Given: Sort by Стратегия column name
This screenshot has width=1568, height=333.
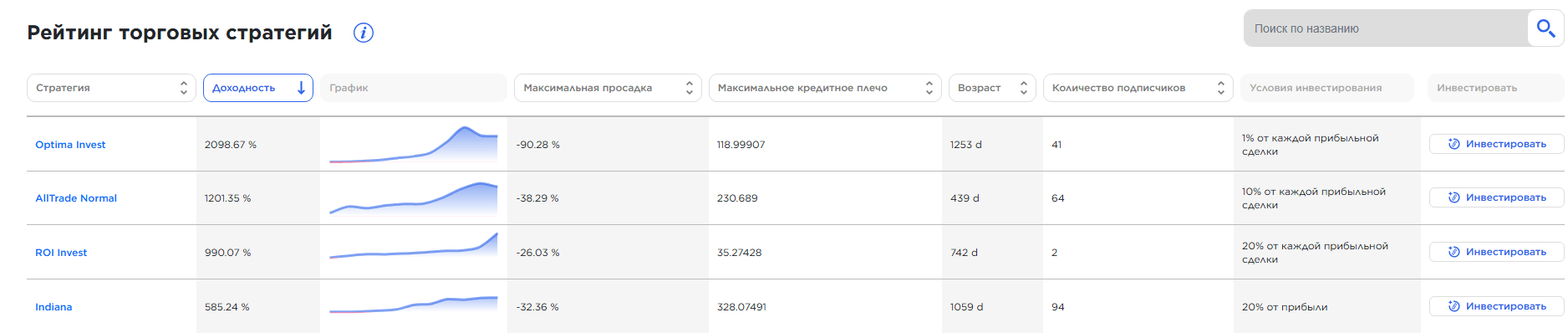Looking at the screenshot, I should point(111,88).
